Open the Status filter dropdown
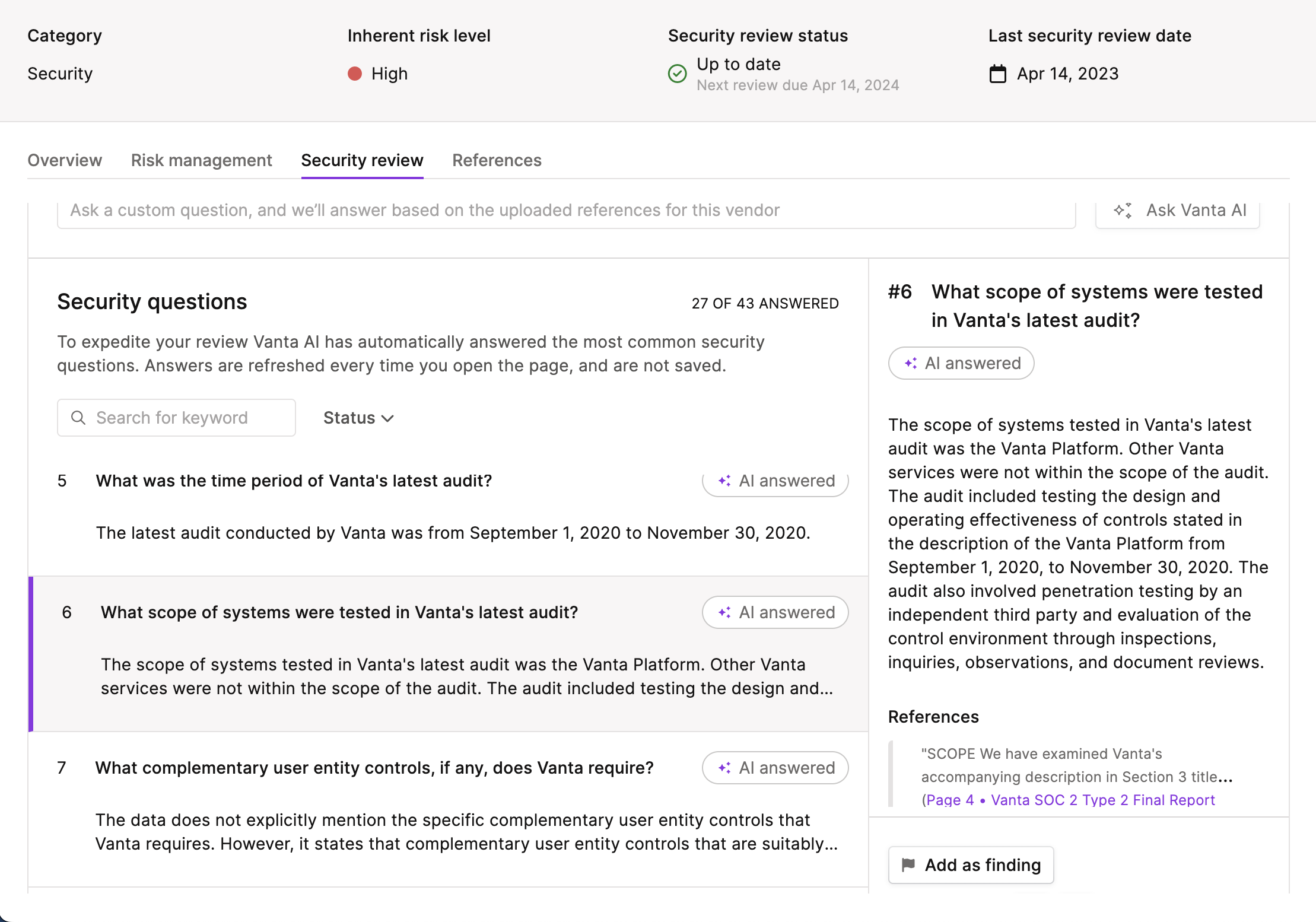Image resolution: width=1316 pixels, height=922 pixels. click(358, 418)
